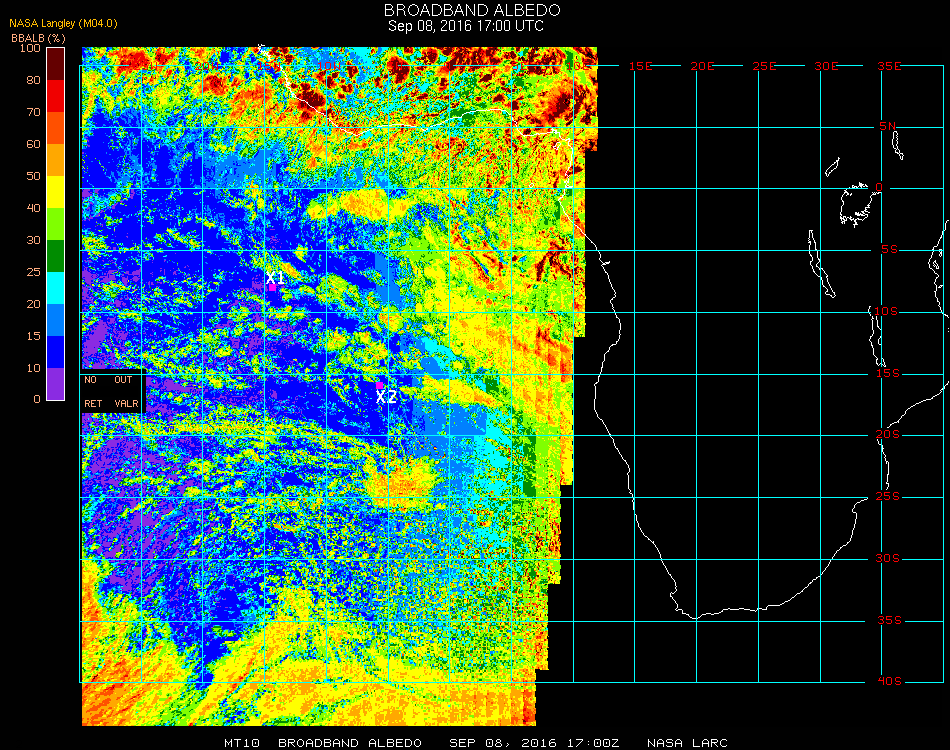Click the 35E longitude label
The width and height of the screenshot is (950, 750).
(x=889, y=66)
